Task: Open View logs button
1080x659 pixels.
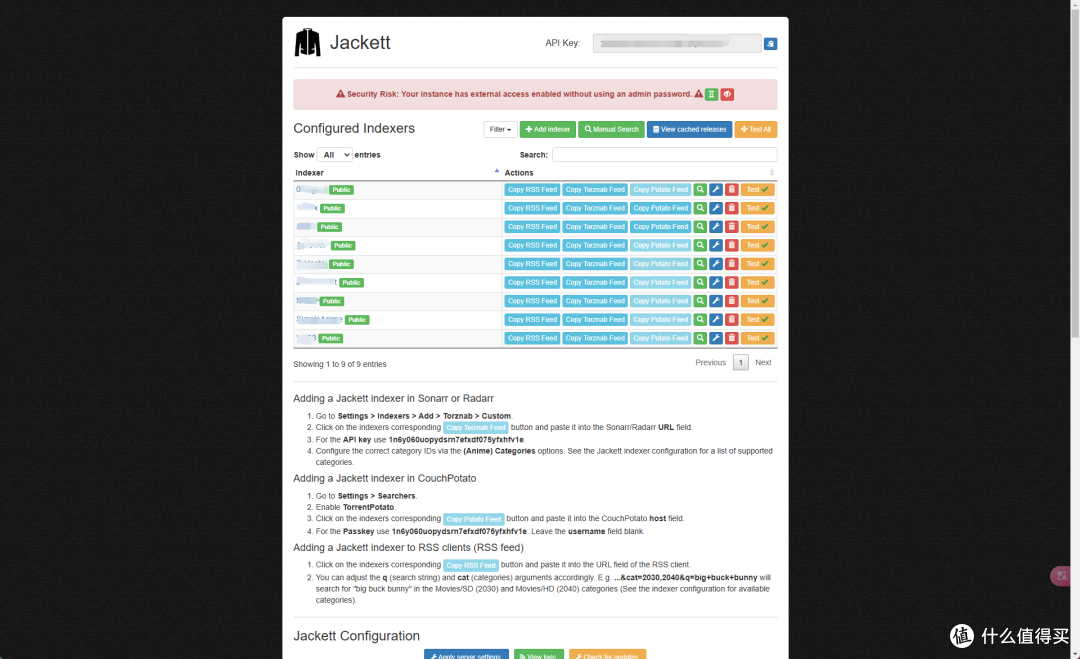Action: [x=539, y=655]
